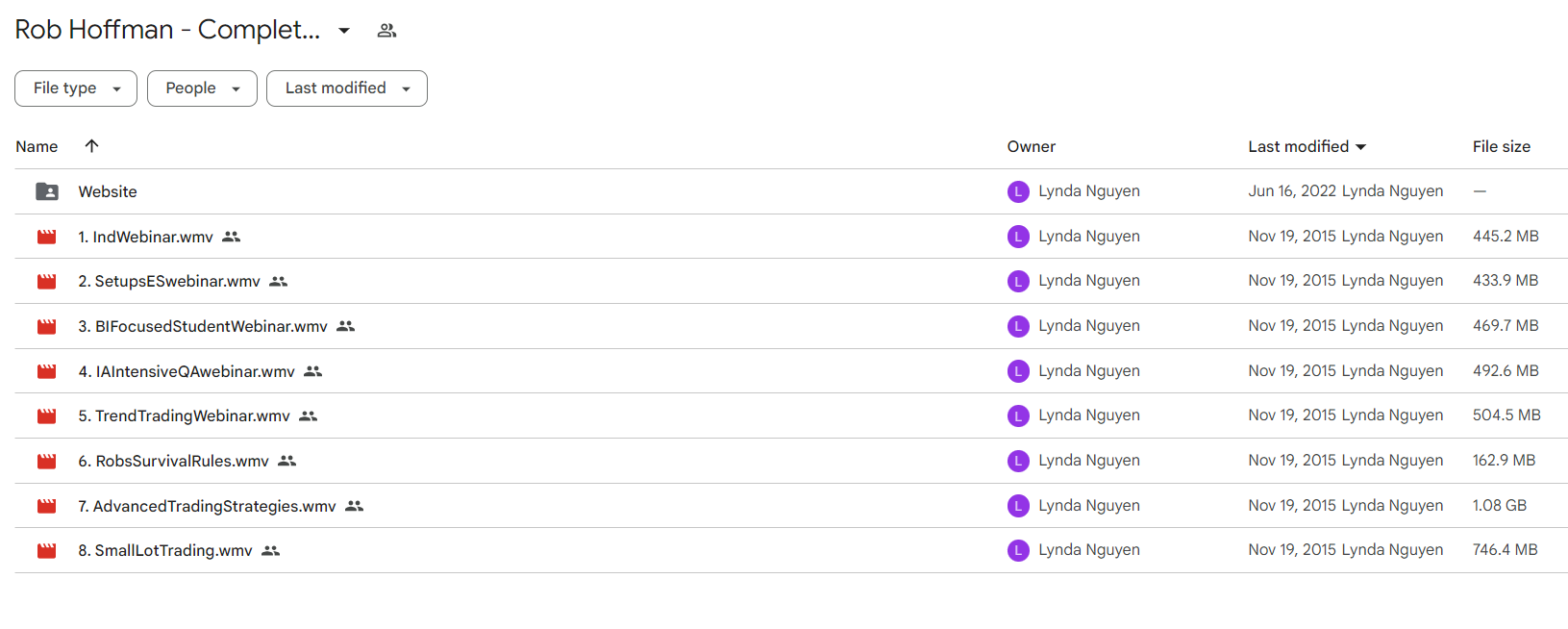Click modified date in 7. AdvancedTradingStrategies row
The height and width of the screenshot is (629, 1568).
[1292, 506]
